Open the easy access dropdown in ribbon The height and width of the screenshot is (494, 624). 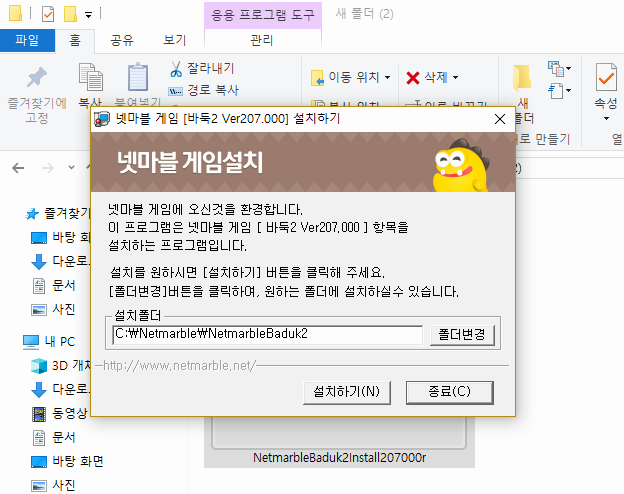pos(559,91)
